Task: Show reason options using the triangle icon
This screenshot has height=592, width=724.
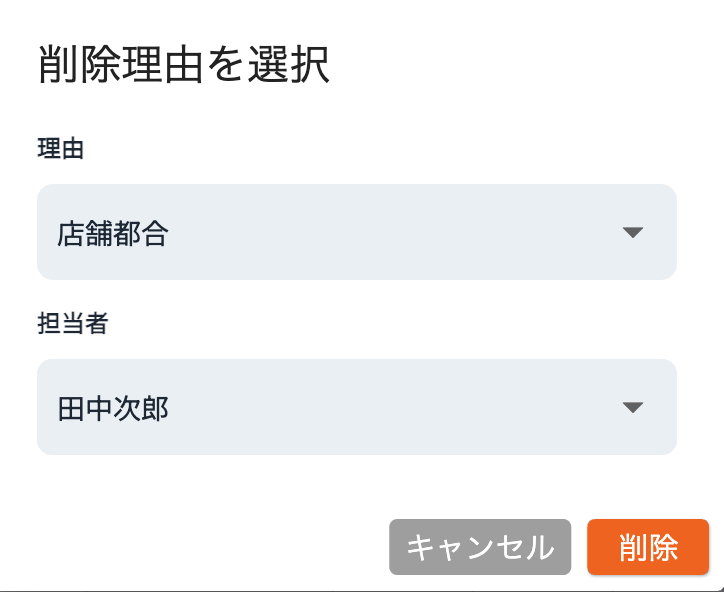Action: point(631,232)
